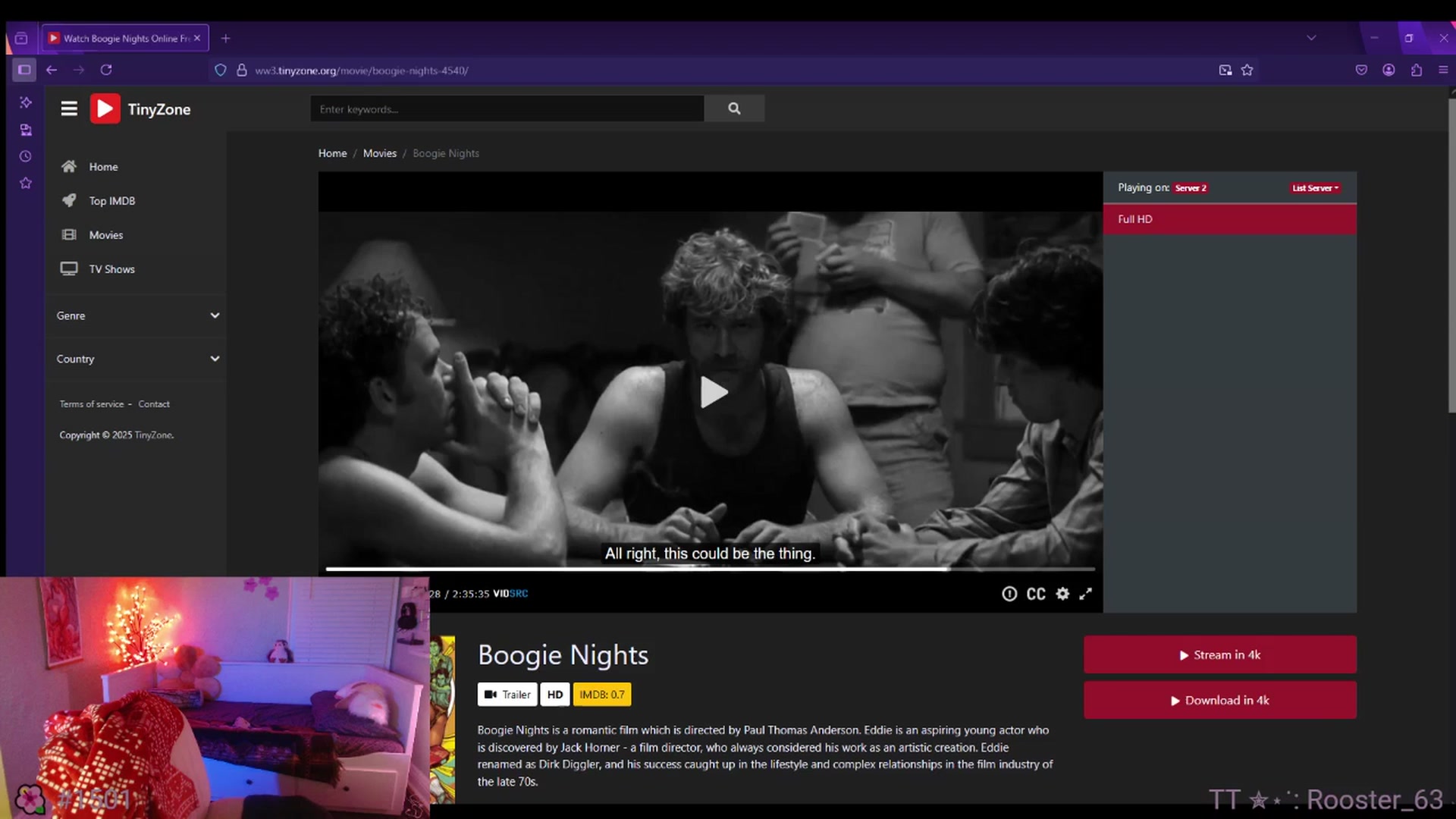Screen dimensions: 1456x819
Task: Open the Pocket save icon
Action: tap(1361, 70)
